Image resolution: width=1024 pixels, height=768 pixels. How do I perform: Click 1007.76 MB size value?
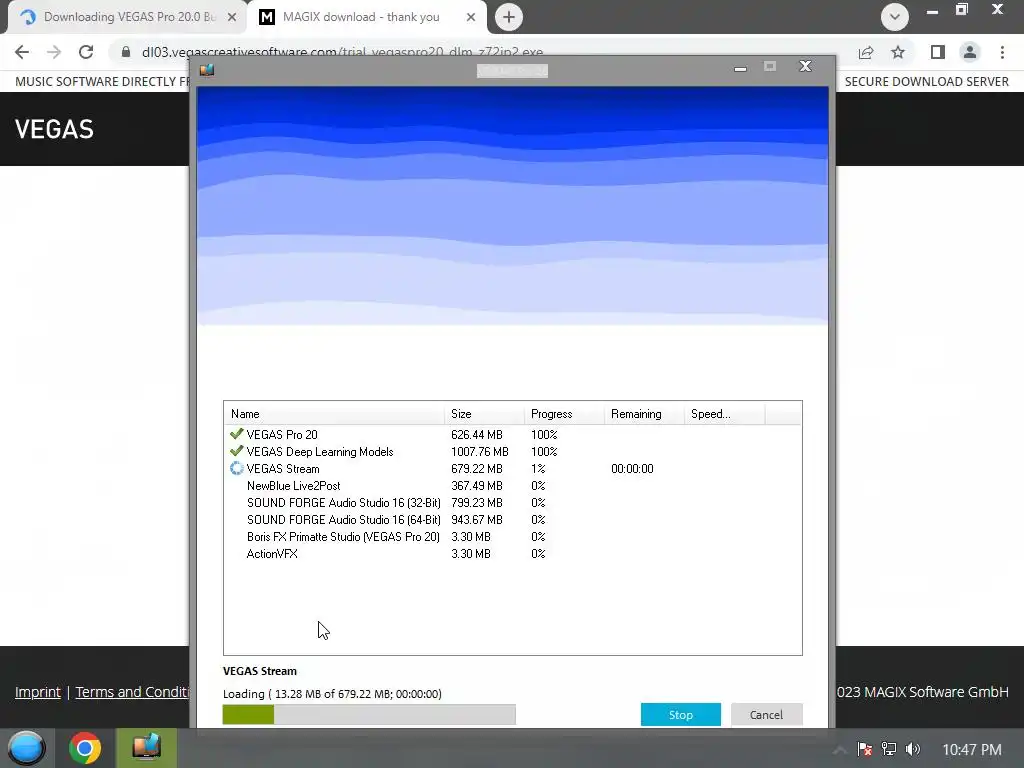click(x=479, y=451)
